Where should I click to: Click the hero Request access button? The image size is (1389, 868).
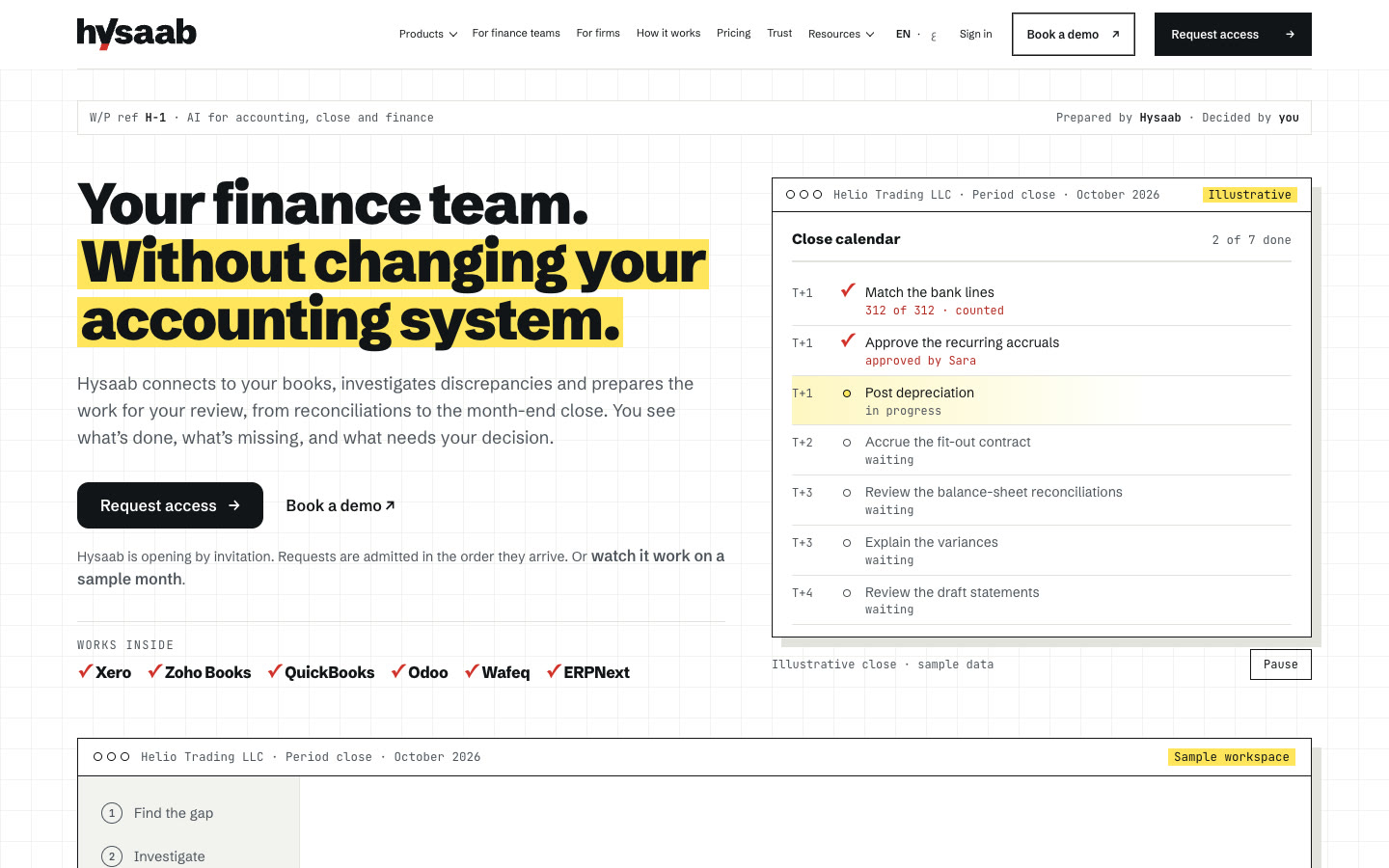click(170, 505)
